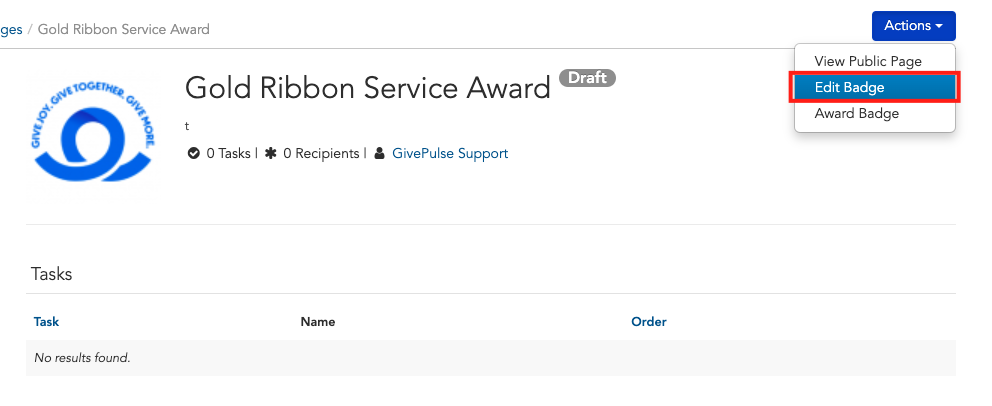Click the No results found row

491,358
